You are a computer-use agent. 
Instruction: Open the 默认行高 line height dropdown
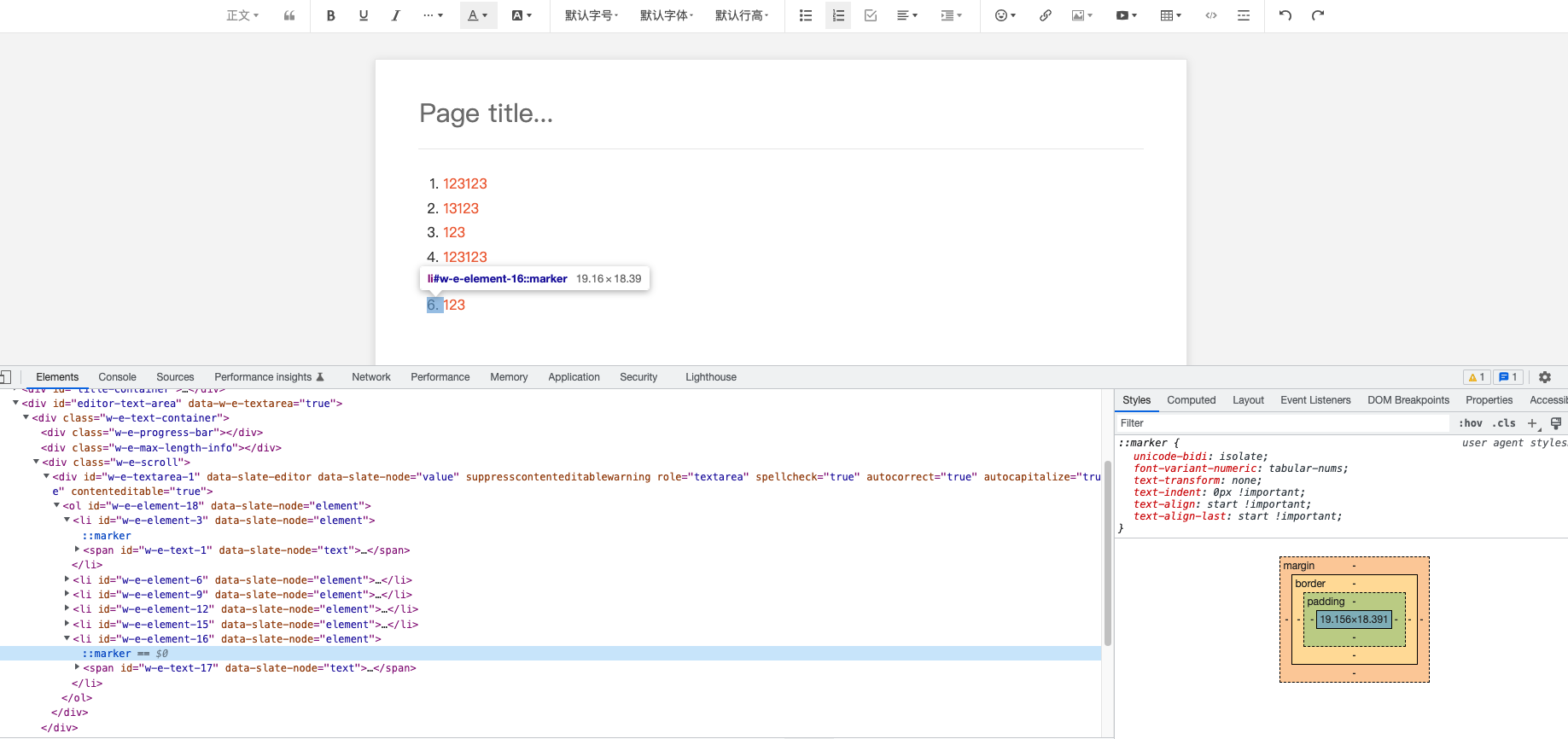[742, 15]
